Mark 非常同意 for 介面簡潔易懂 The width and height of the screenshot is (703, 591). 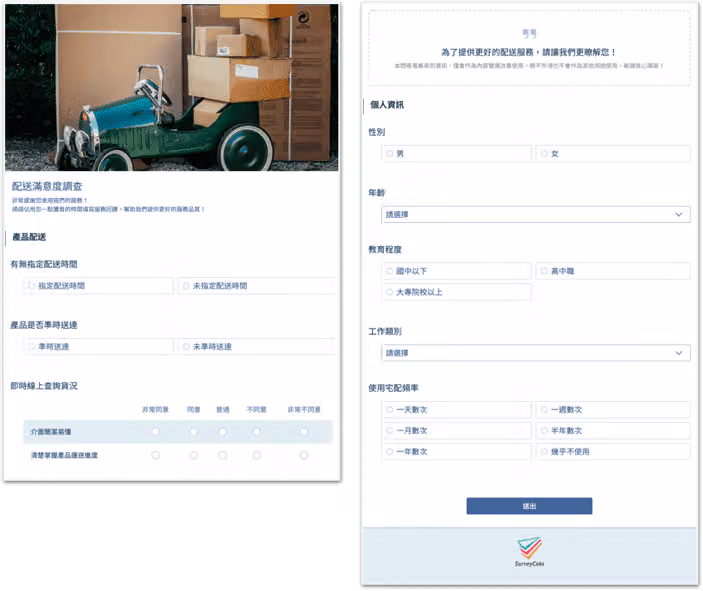[x=156, y=432]
